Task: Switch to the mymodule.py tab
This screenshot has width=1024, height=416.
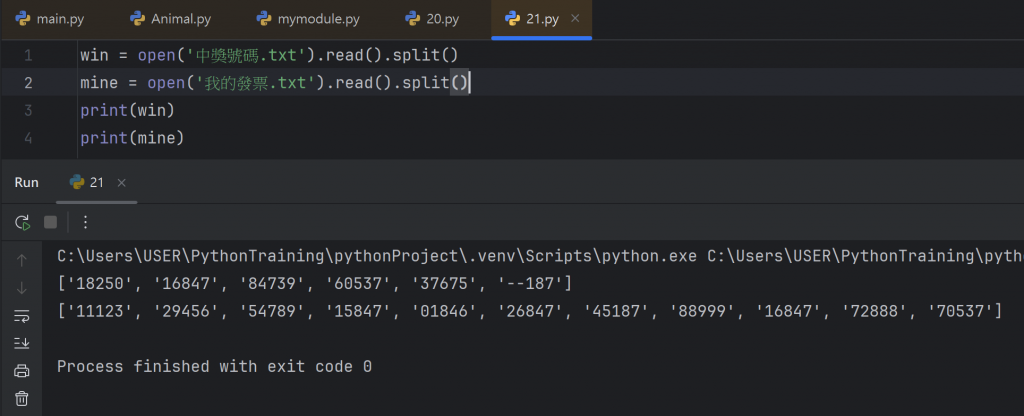Action: click(x=310, y=19)
